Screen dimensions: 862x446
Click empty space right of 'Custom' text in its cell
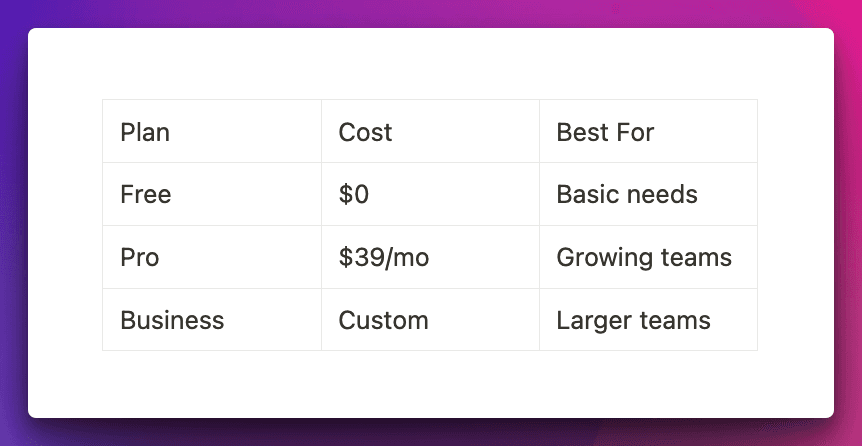485,320
